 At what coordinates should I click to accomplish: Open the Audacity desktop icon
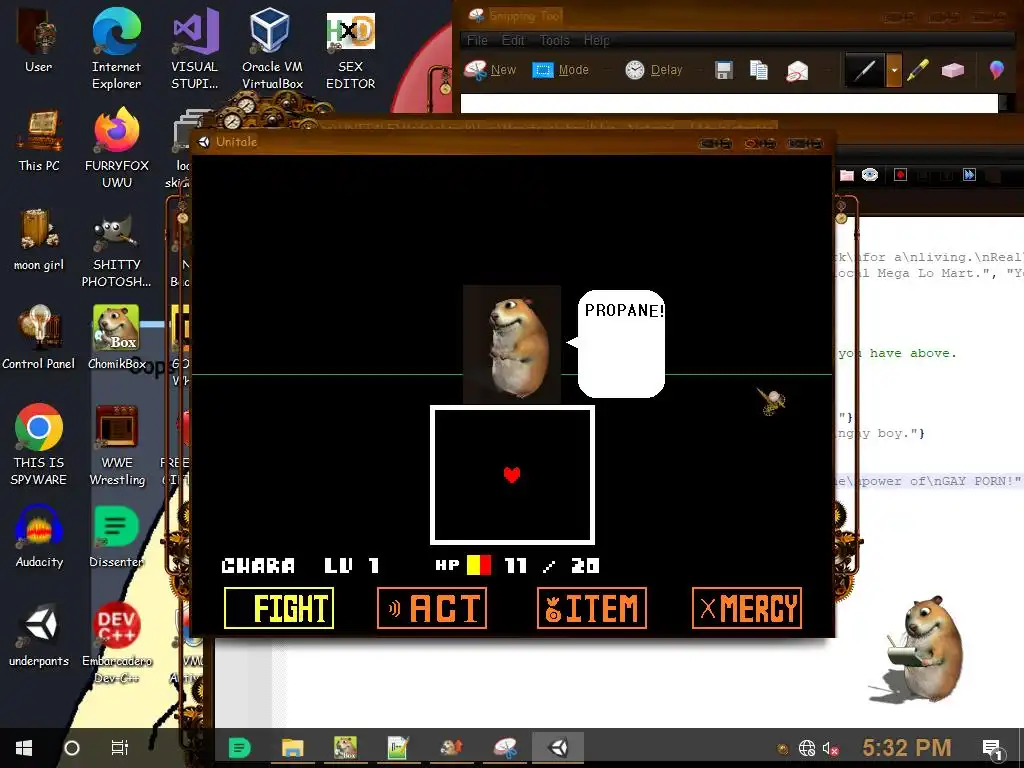point(39,537)
